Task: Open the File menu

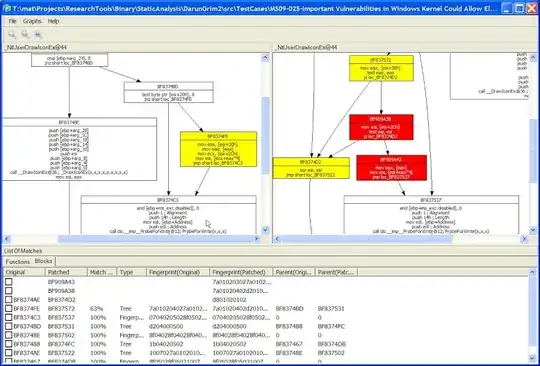Action: coord(12,21)
